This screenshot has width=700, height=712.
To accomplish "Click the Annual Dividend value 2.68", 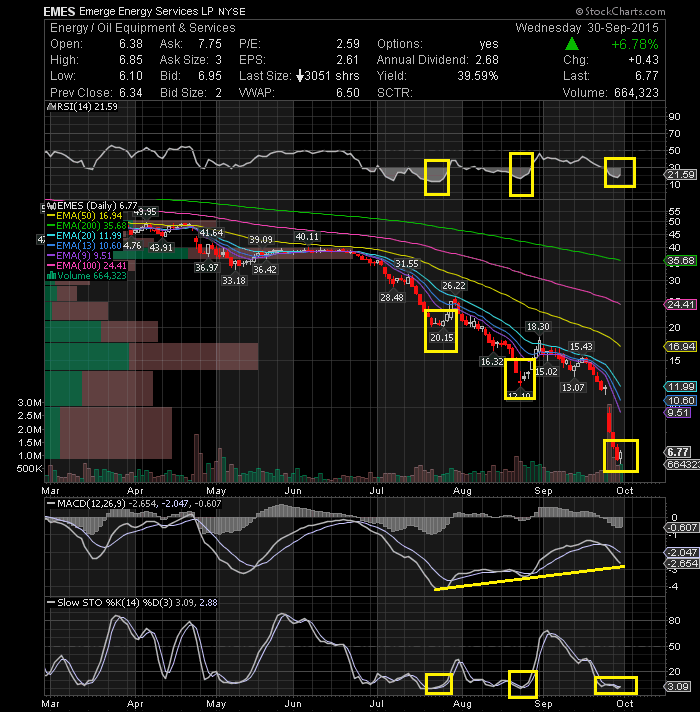I will pos(487,60).
